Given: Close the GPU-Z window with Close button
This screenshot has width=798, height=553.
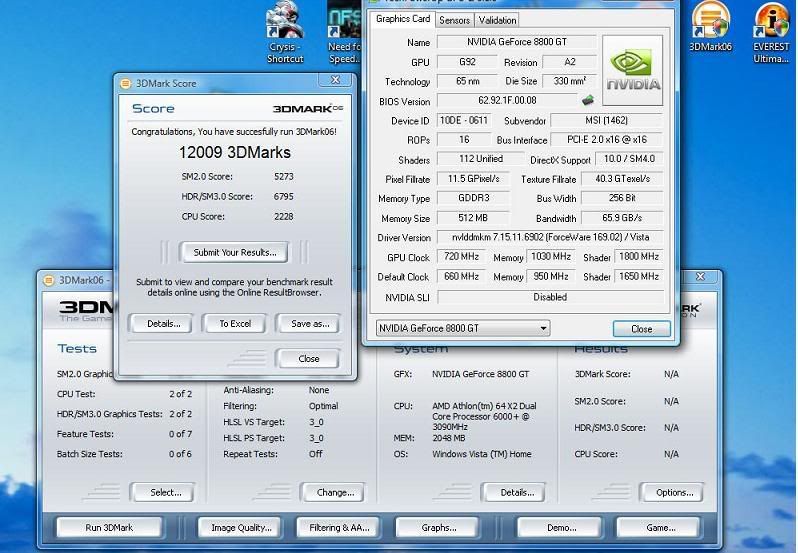Looking at the screenshot, I should tap(641, 329).
